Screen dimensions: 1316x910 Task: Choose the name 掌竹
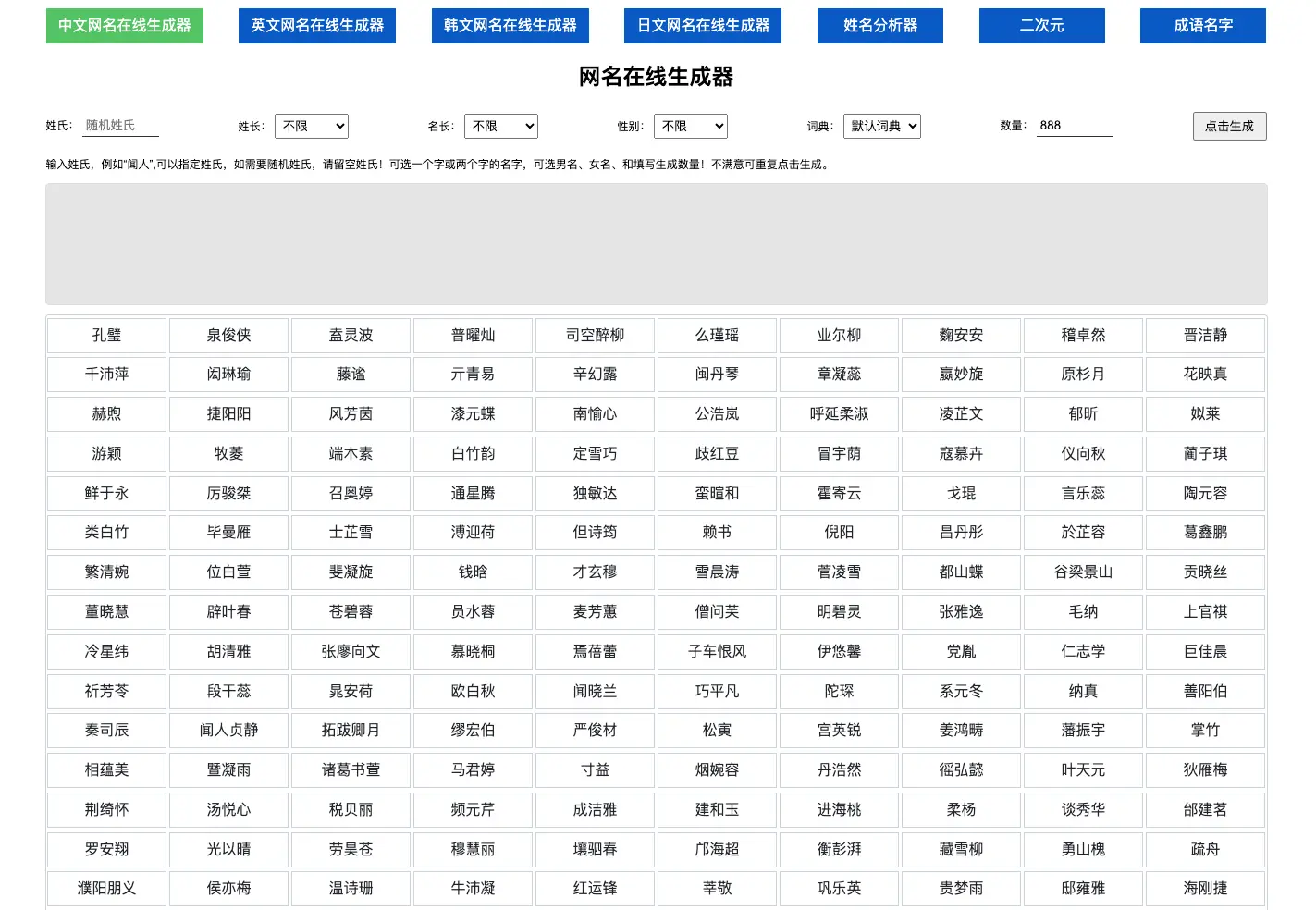pos(1206,731)
